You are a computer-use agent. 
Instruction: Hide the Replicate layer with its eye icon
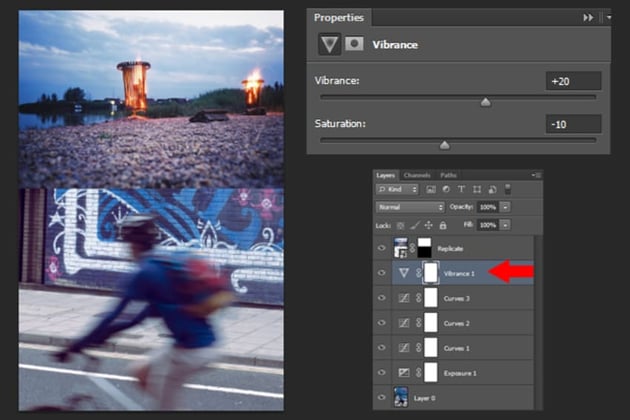point(382,248)
